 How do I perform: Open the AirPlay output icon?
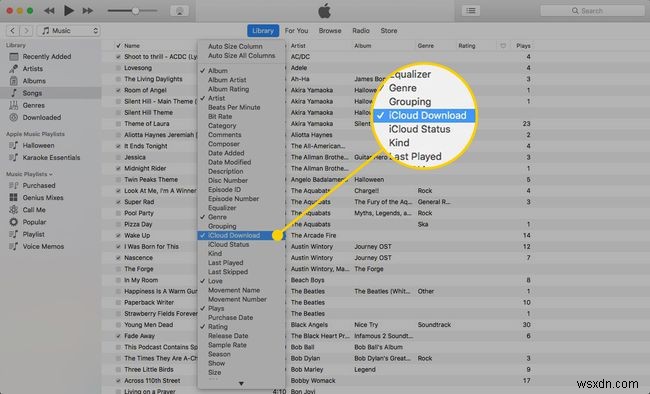179,11
